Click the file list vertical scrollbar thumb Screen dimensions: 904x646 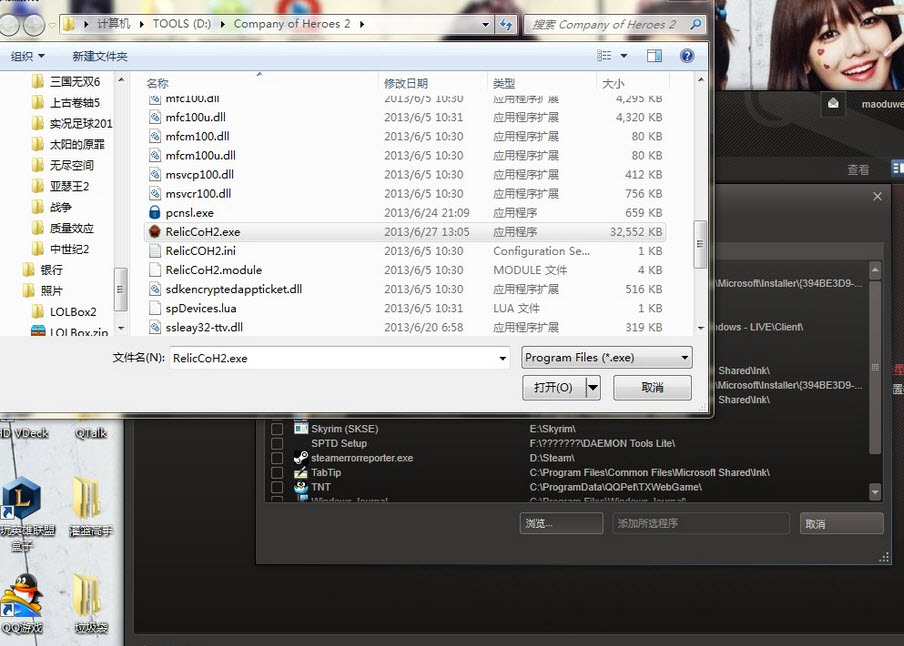pyautogui.click(x=700, y=244)
